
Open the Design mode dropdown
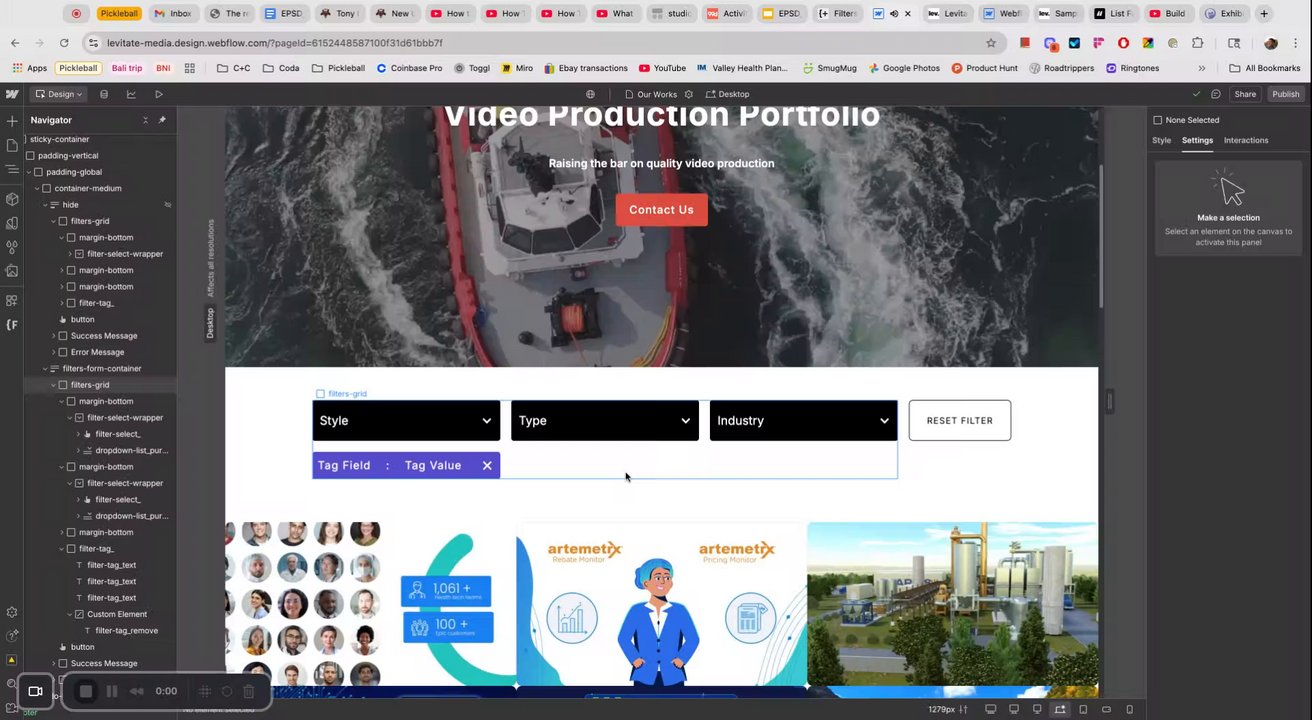pos(58,94)
